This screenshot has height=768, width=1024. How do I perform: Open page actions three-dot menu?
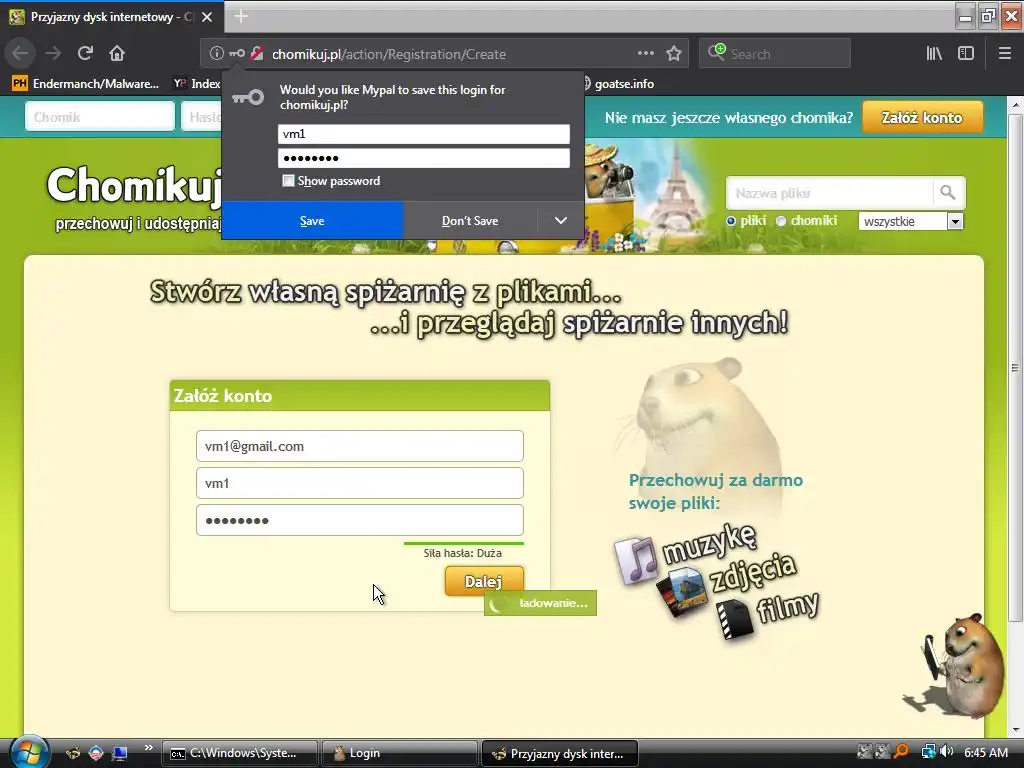pos(645,54)
